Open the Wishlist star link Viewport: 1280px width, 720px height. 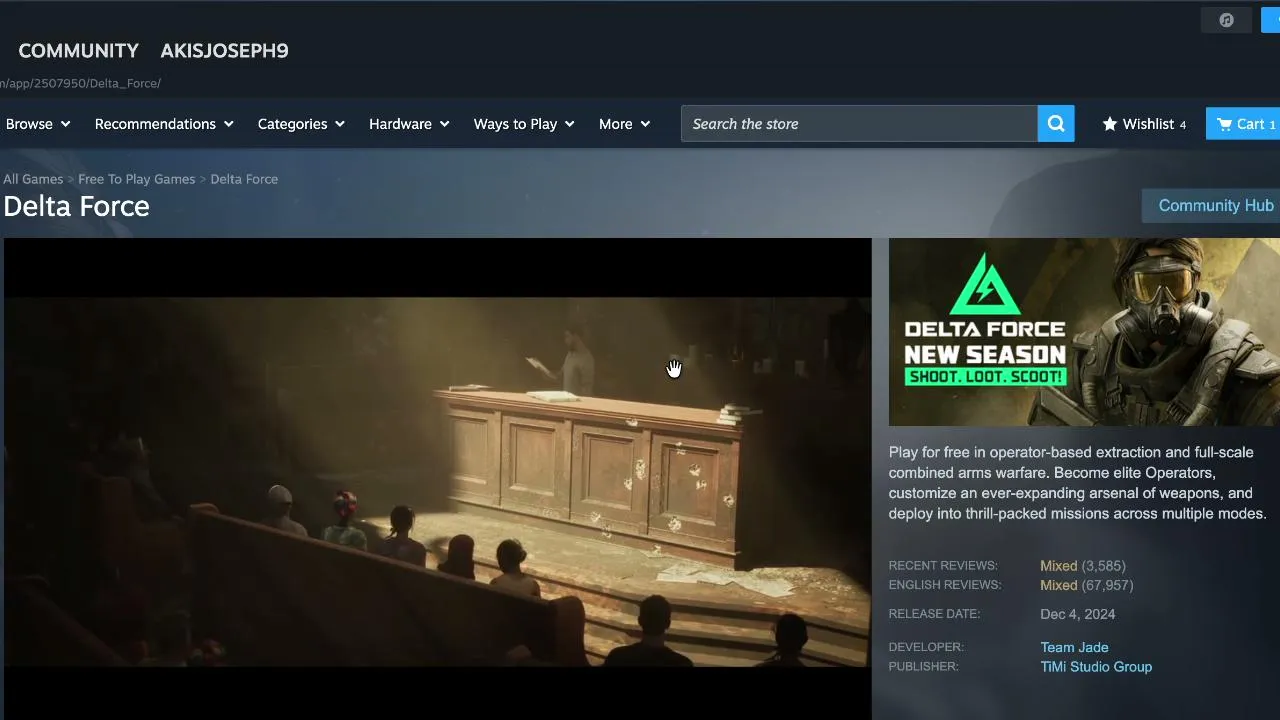pos(1144,124)
